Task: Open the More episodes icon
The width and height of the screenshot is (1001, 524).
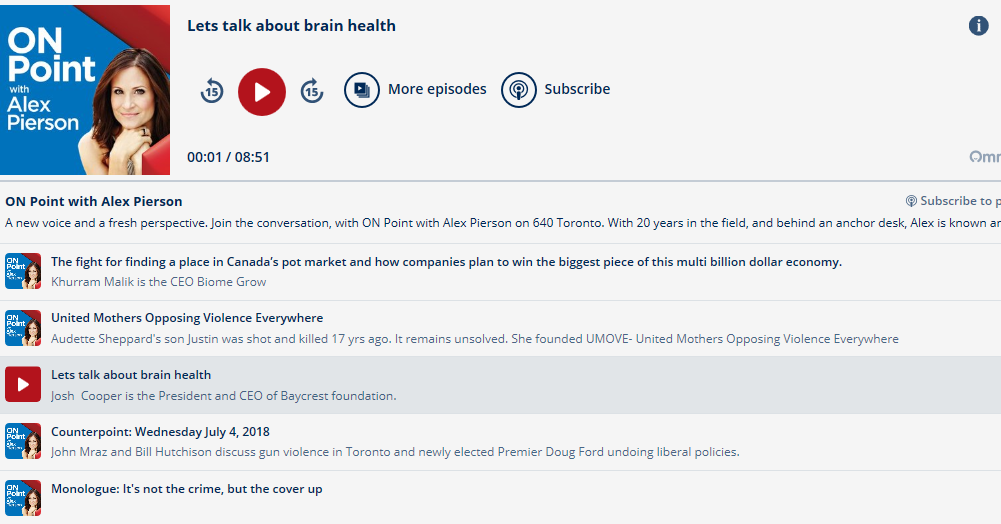Action: click(362, 90)
